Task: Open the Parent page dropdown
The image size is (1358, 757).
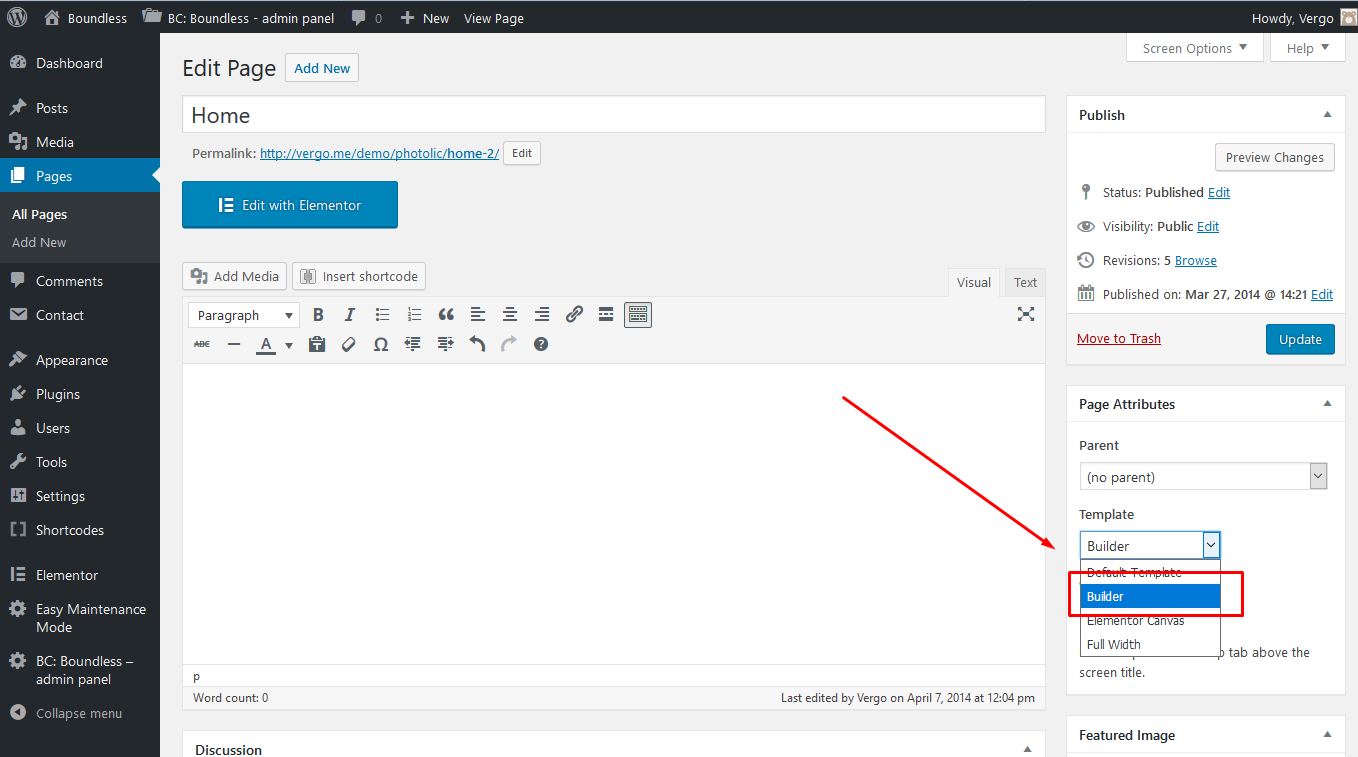Action: click(1203, 477)
